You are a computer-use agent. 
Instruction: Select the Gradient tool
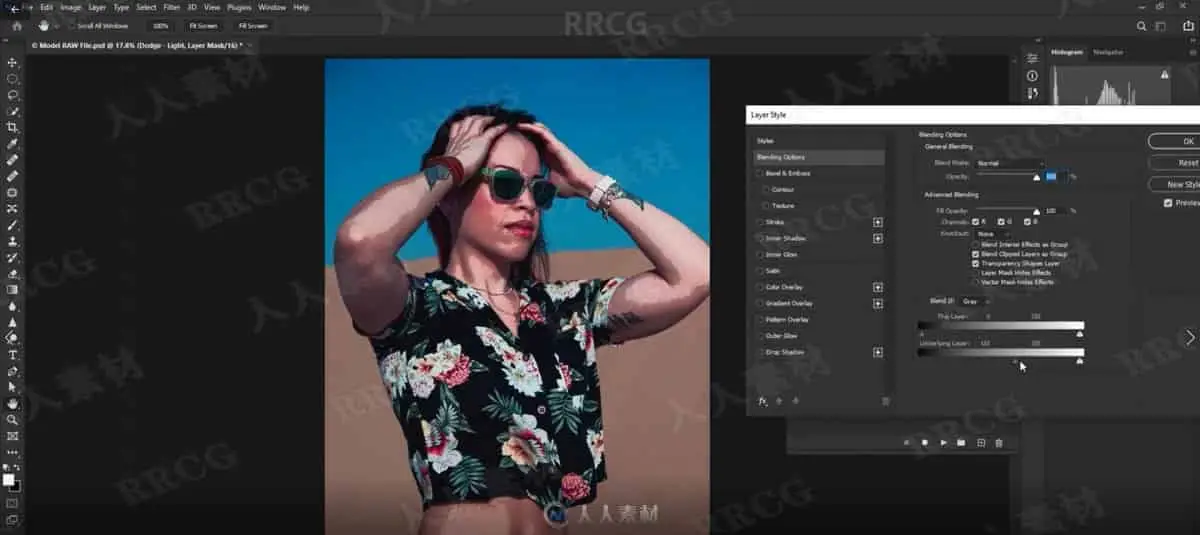point(13,290)
